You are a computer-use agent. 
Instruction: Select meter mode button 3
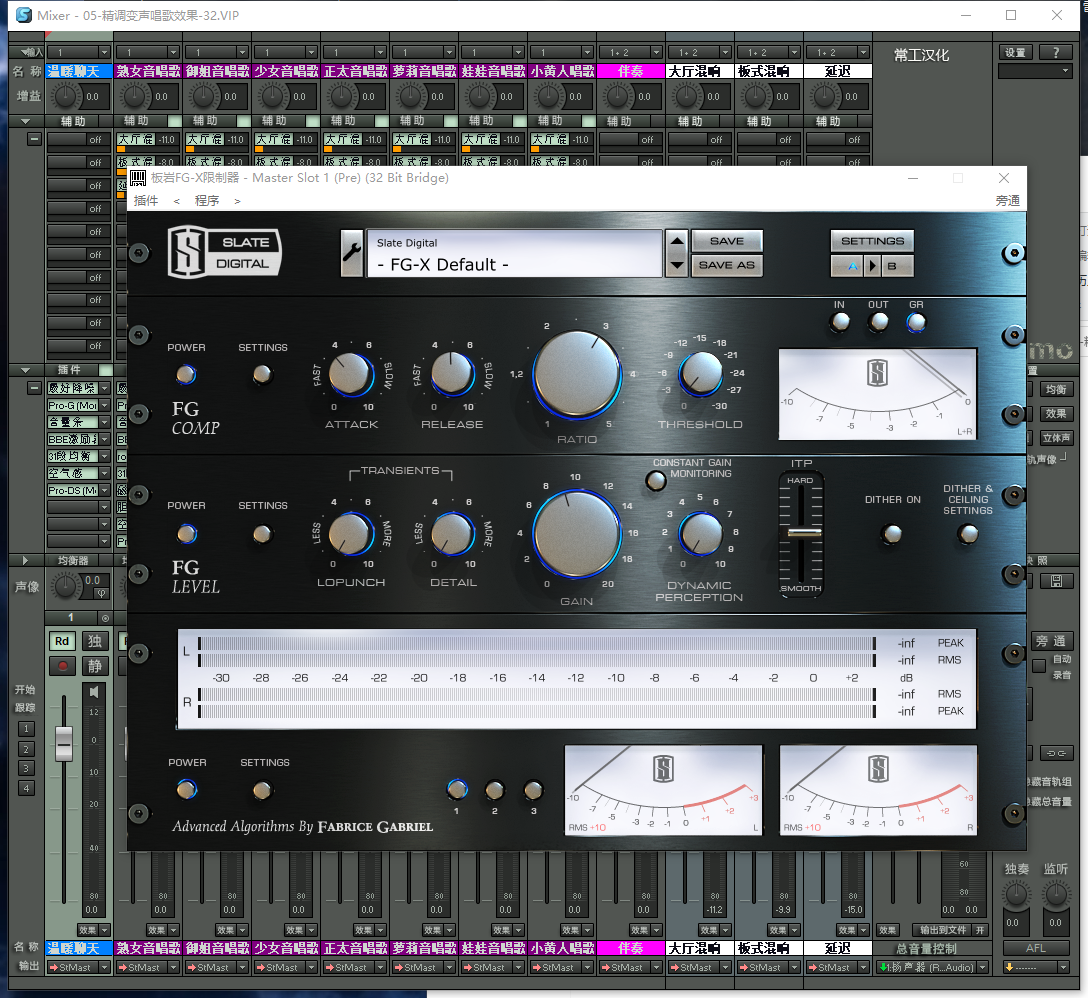[533, 789]
